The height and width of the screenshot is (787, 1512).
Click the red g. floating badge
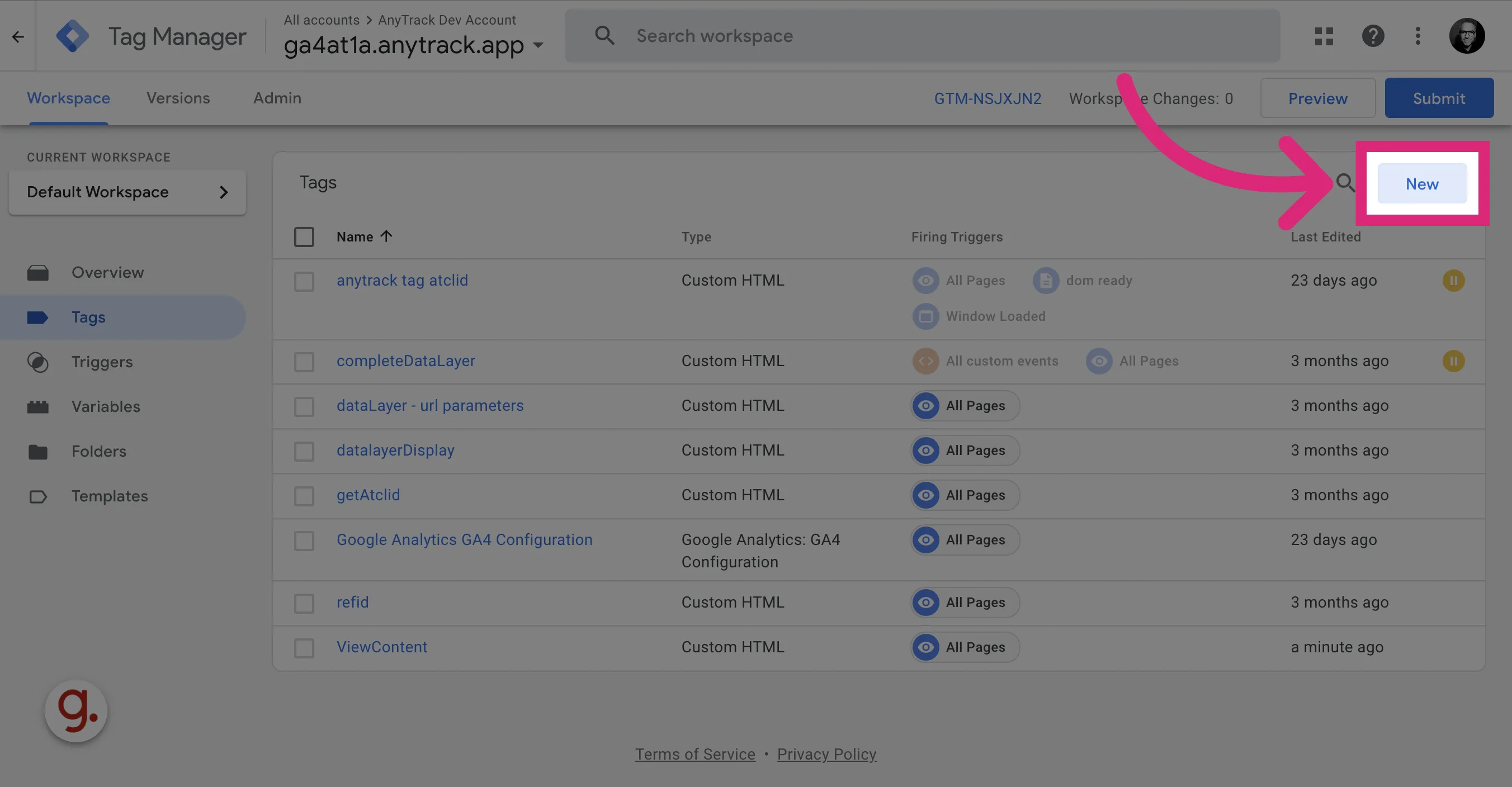(76, 711)
